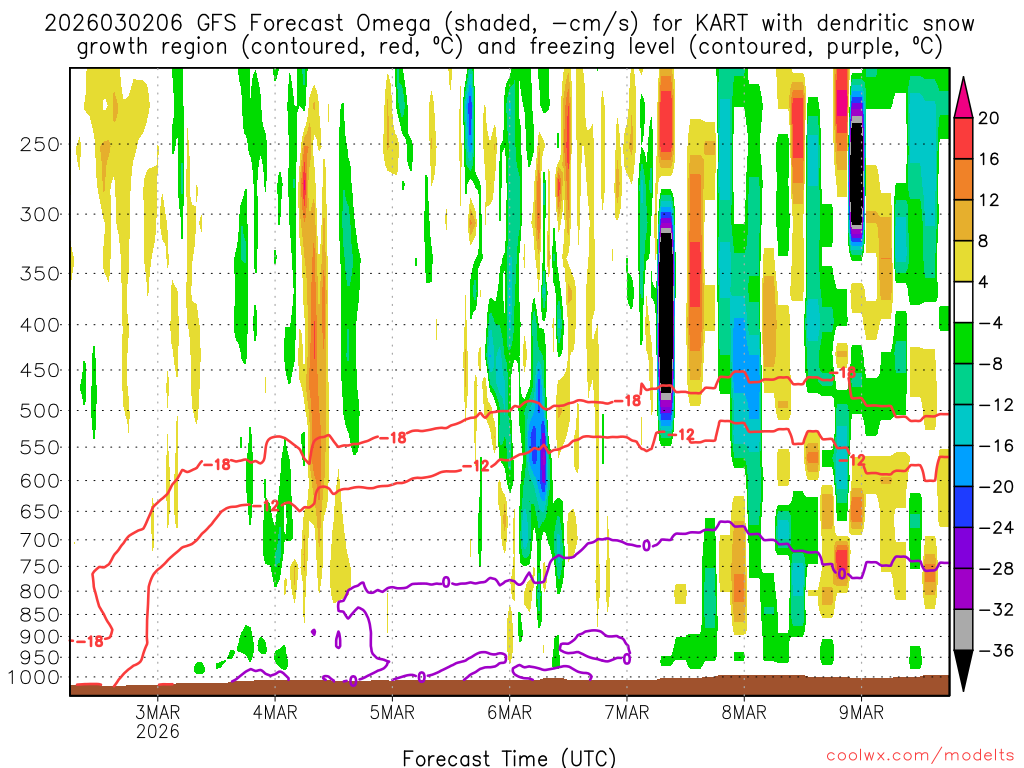
Task: Click the colorbar value label 20
Action: click(988, 118)
